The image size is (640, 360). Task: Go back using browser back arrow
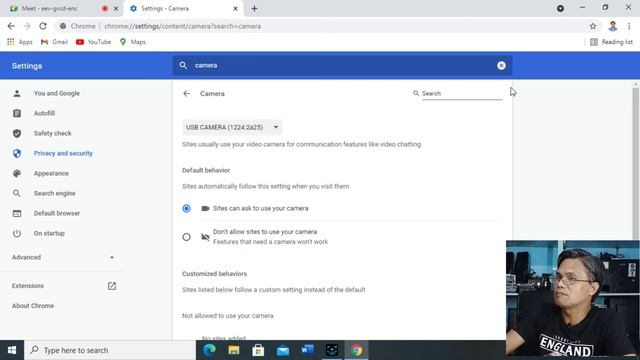pyautogui.click(x=11, y=26)
